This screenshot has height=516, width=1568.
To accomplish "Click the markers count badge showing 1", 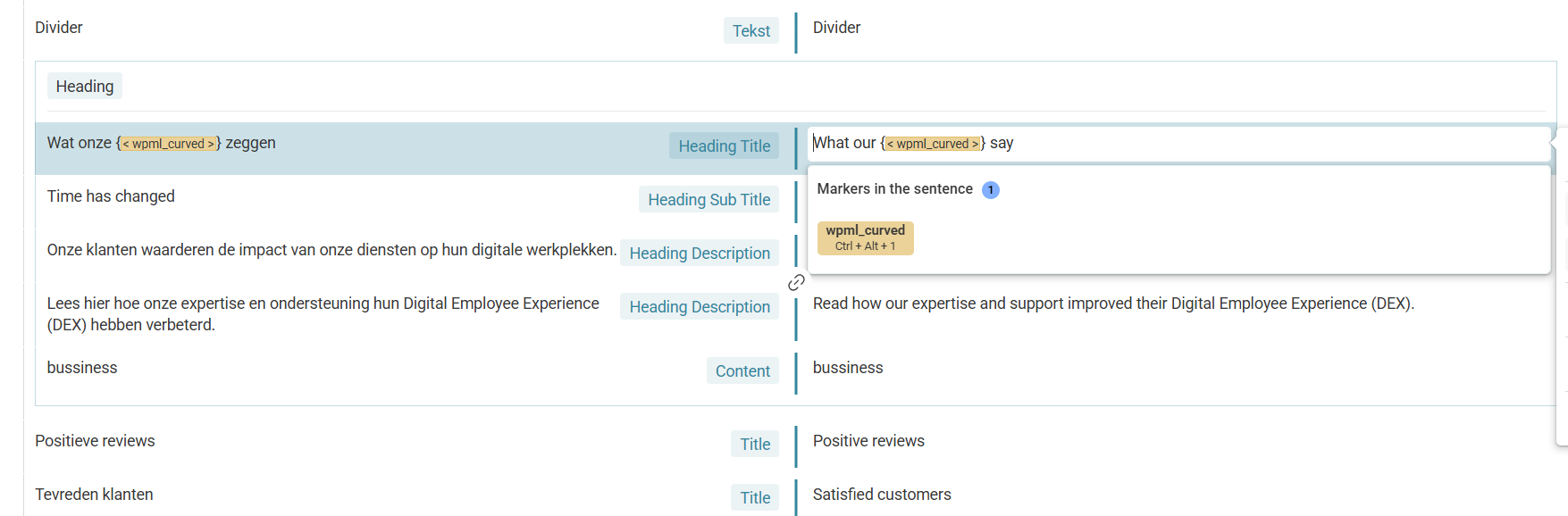I will pos(991,190).
